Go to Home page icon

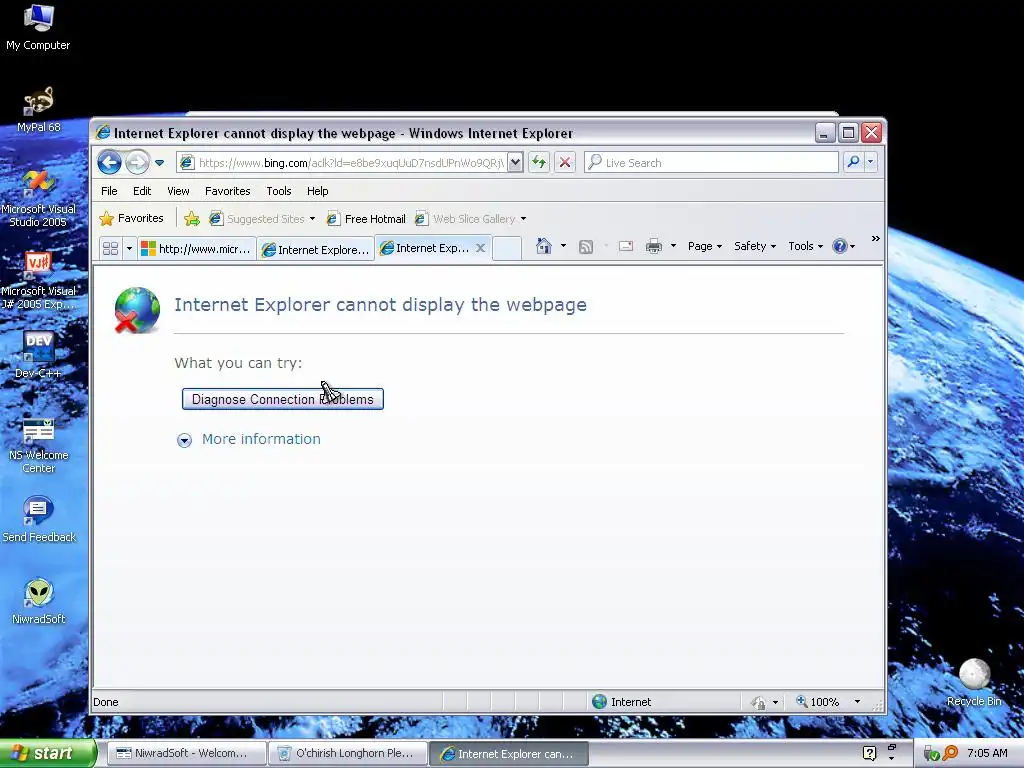pyautogui.click(x=543, y=246)
